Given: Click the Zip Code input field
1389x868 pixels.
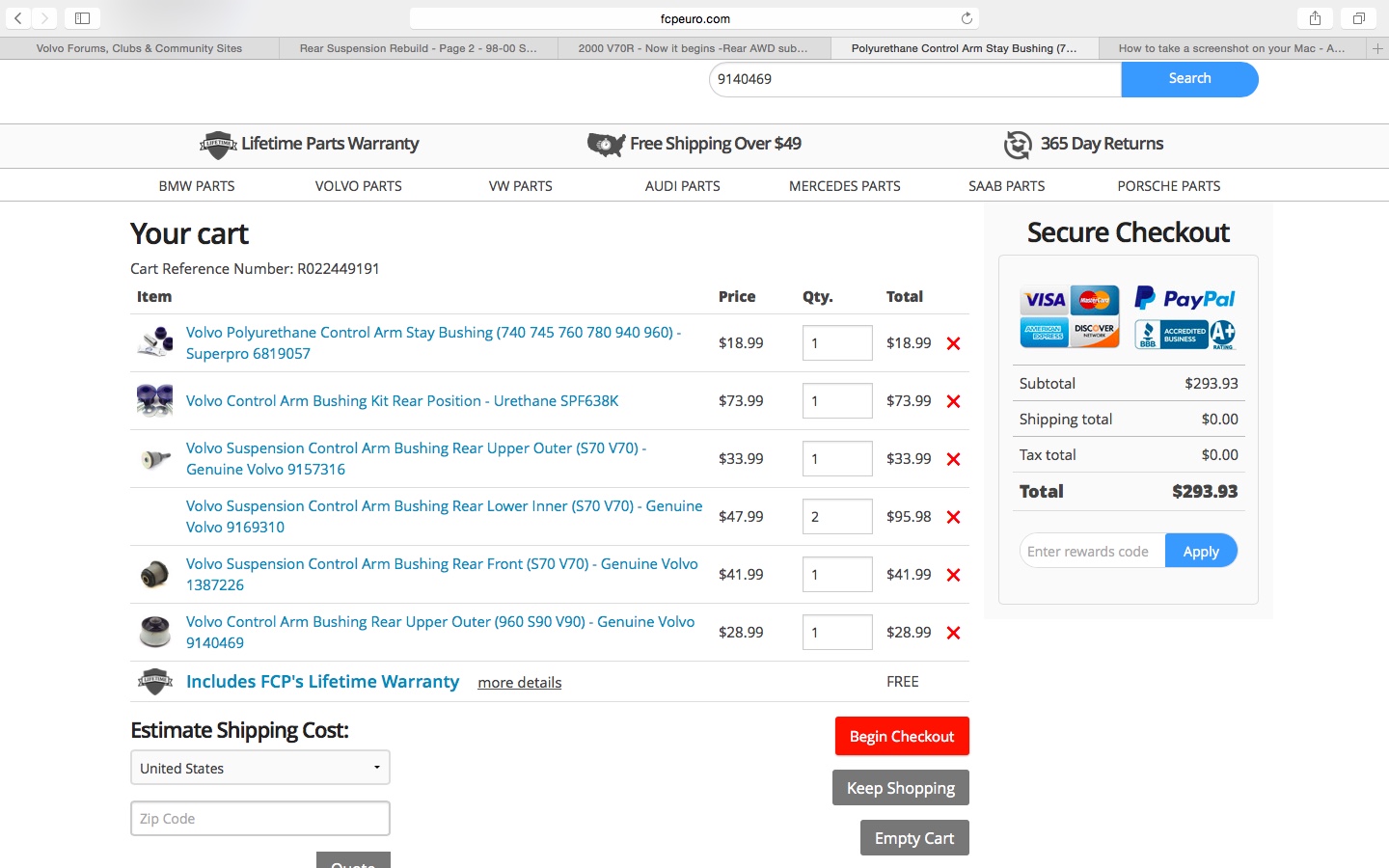Looking at the screenshot, I should 260,818.
